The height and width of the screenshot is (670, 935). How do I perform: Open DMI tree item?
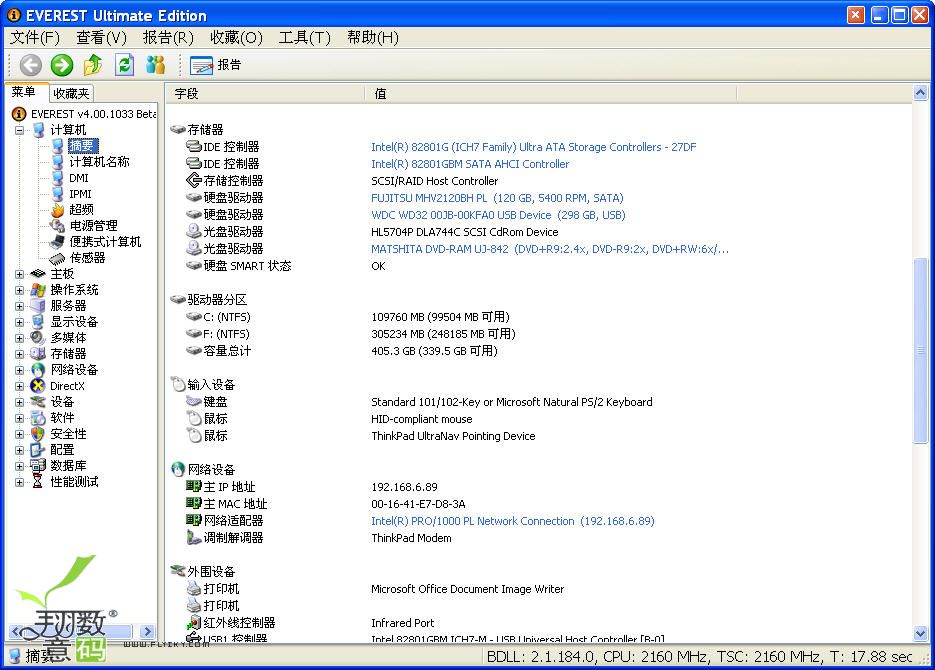point(78,178)
